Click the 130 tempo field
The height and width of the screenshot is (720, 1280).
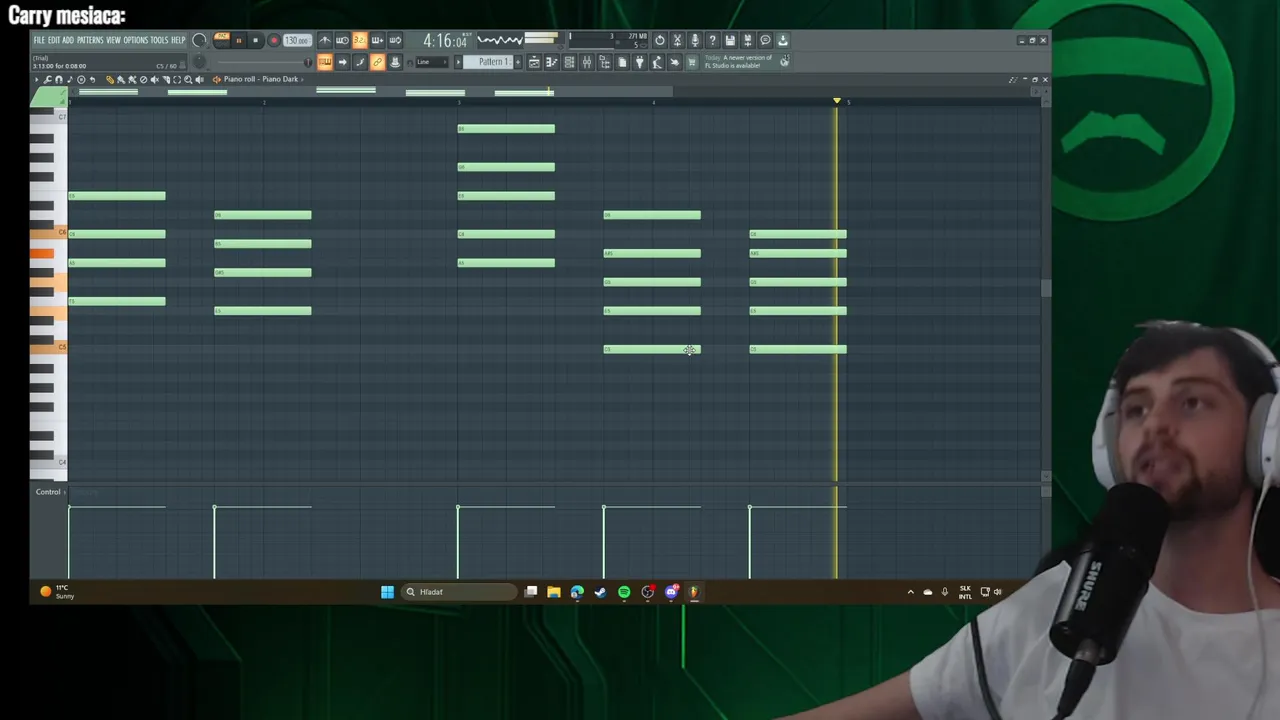[x=297, y=40]
